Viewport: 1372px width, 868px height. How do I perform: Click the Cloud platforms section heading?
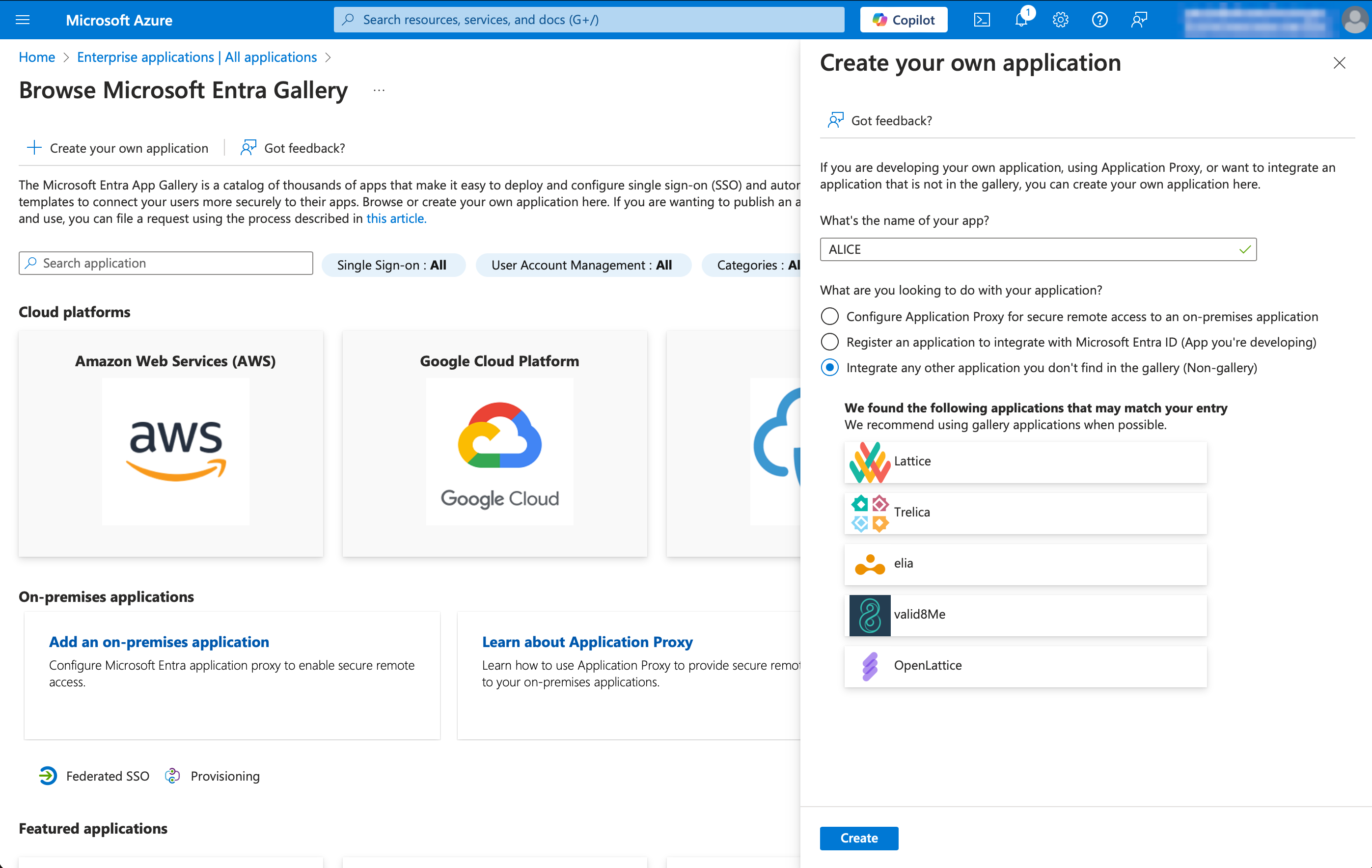[x=75, y=312]
